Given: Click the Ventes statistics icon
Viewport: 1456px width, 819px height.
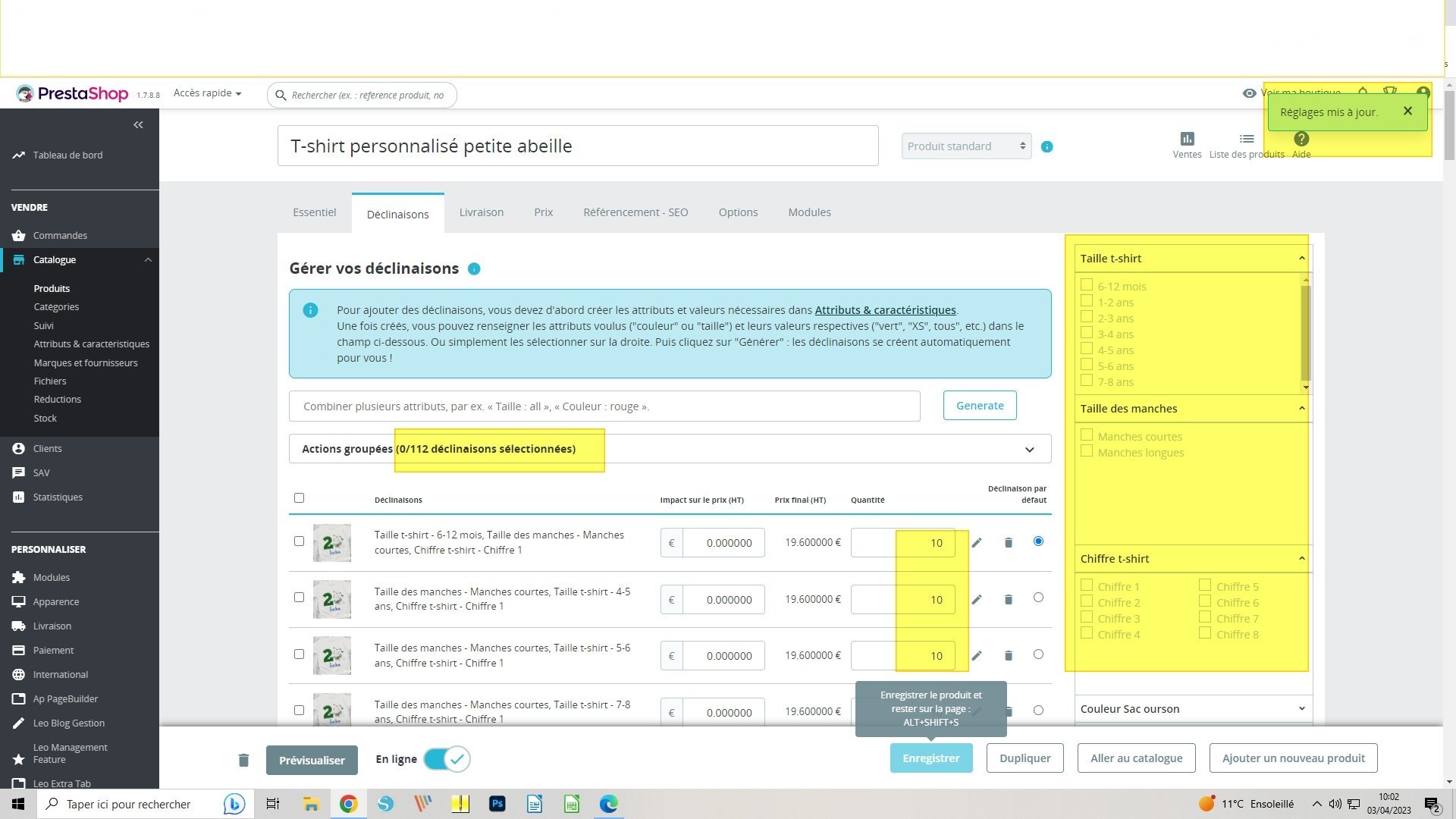Looking at the screenshot, I should point(1187,139).
